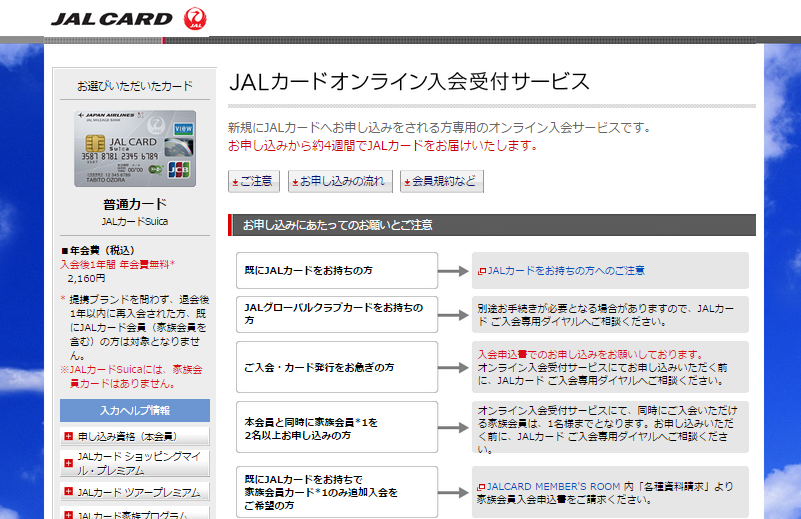
Task: Expand 申し込み資格（本会員） help item
Action: (x=135, y=436)
